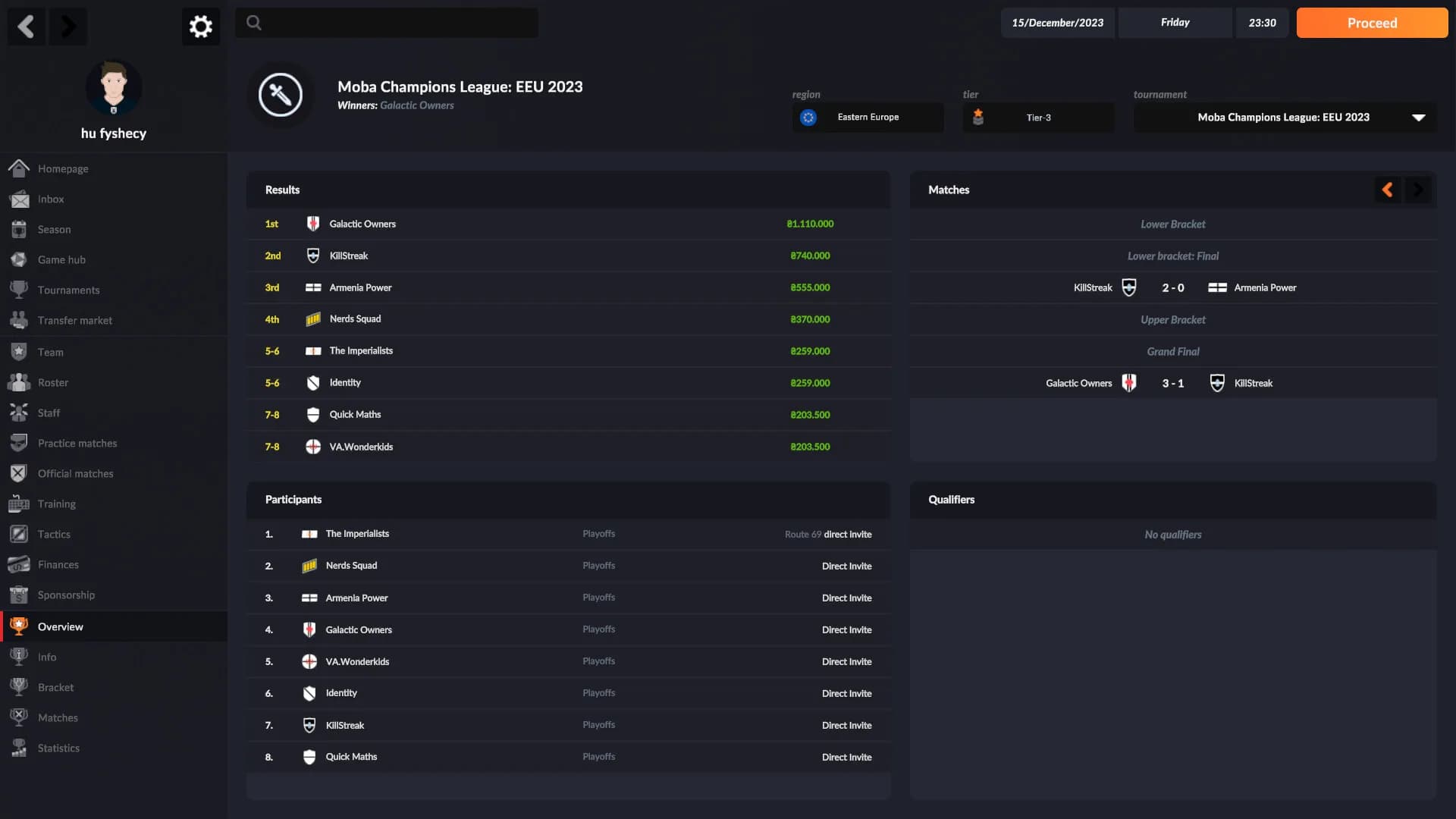Open the Tier-3 tier selector
The height and width of the screenshot is (819, 1456).
coord(1039,118)
